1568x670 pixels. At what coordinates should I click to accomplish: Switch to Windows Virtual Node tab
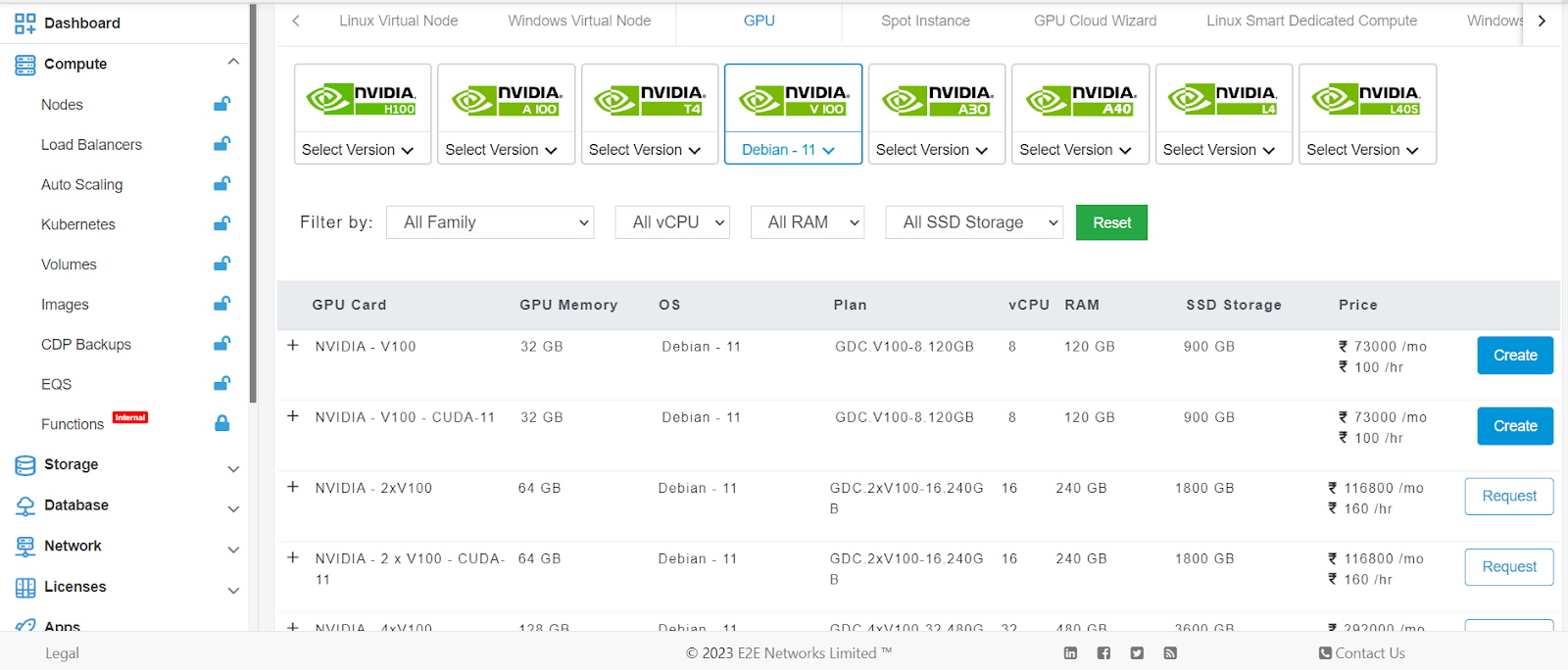[x=579, y=21]
